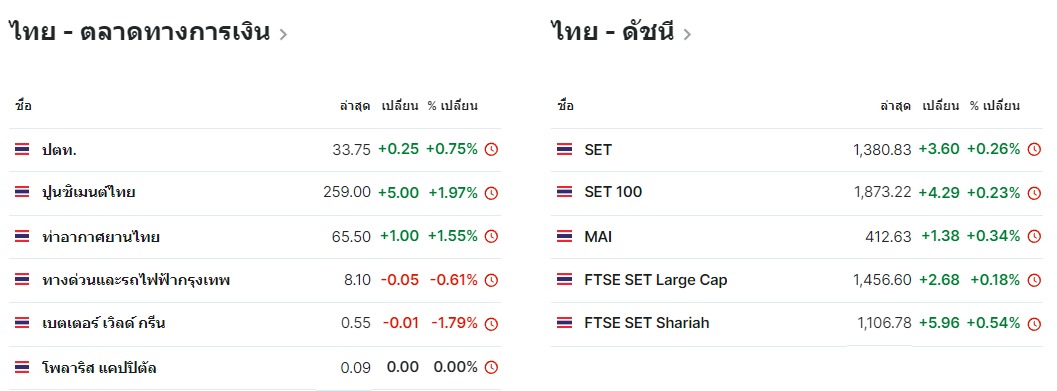Open the FTSE SET Large Cap link
Image resolution: width=1057 pixels, height=391 pixels.
(656, 280)
